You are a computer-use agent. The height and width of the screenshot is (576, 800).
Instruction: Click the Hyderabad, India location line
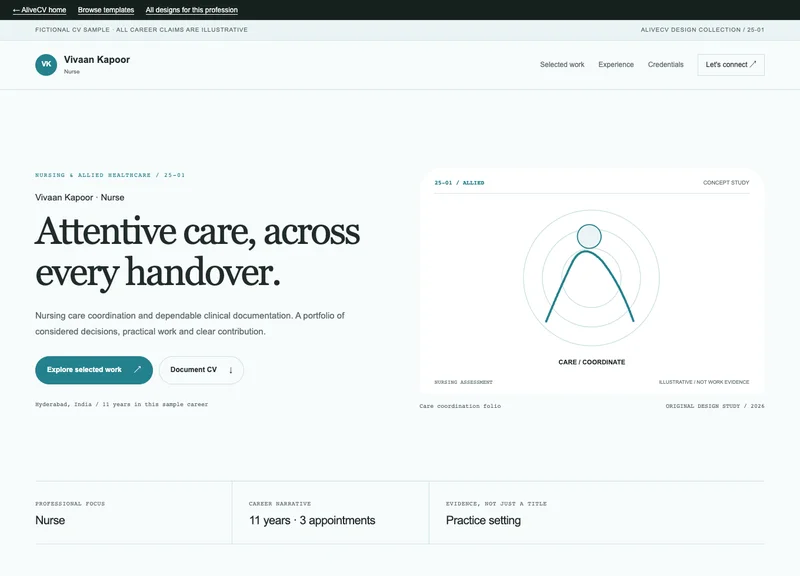121,404
